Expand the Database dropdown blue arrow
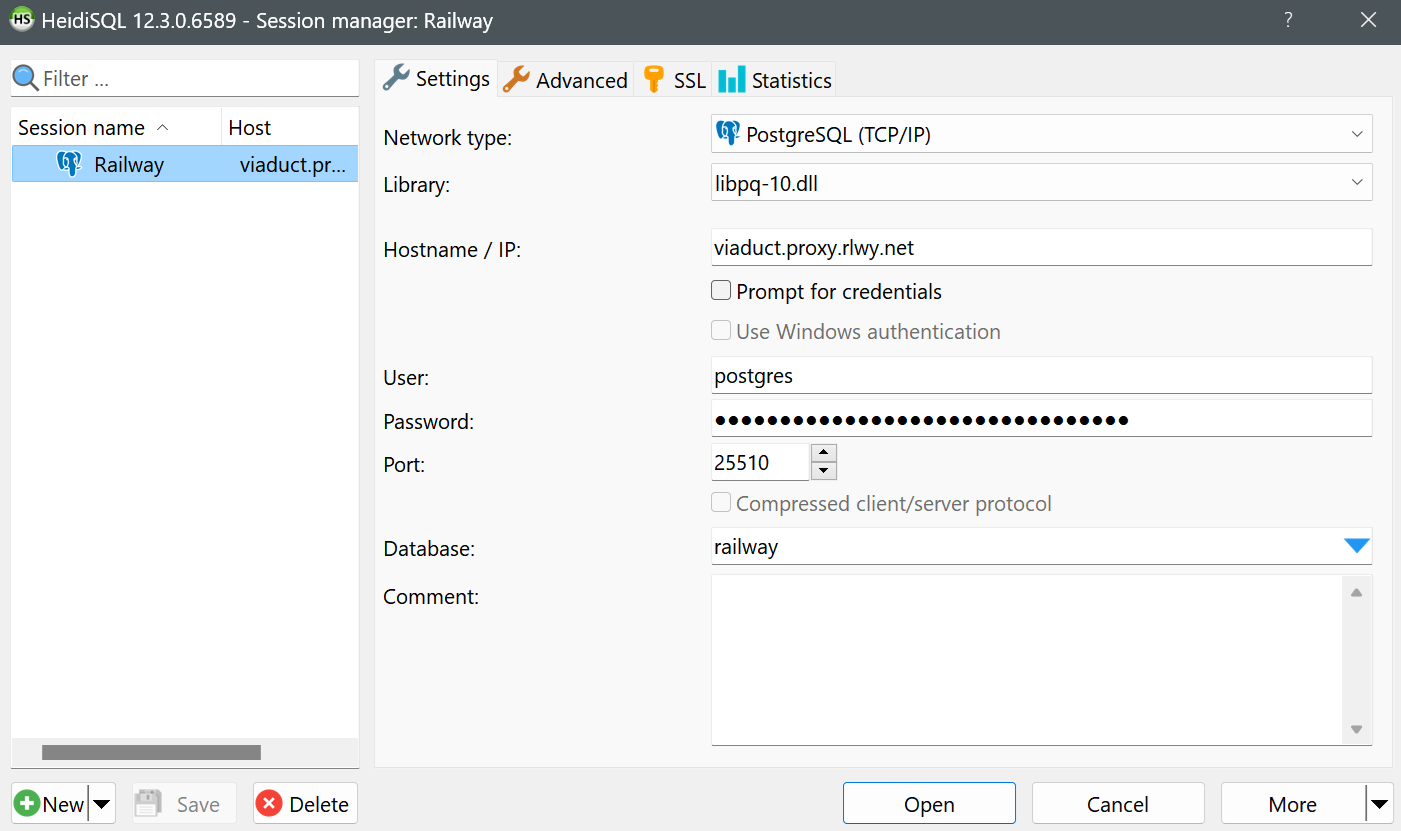The height and width of the screenshot is (831, 1401). coord(1356,546)
